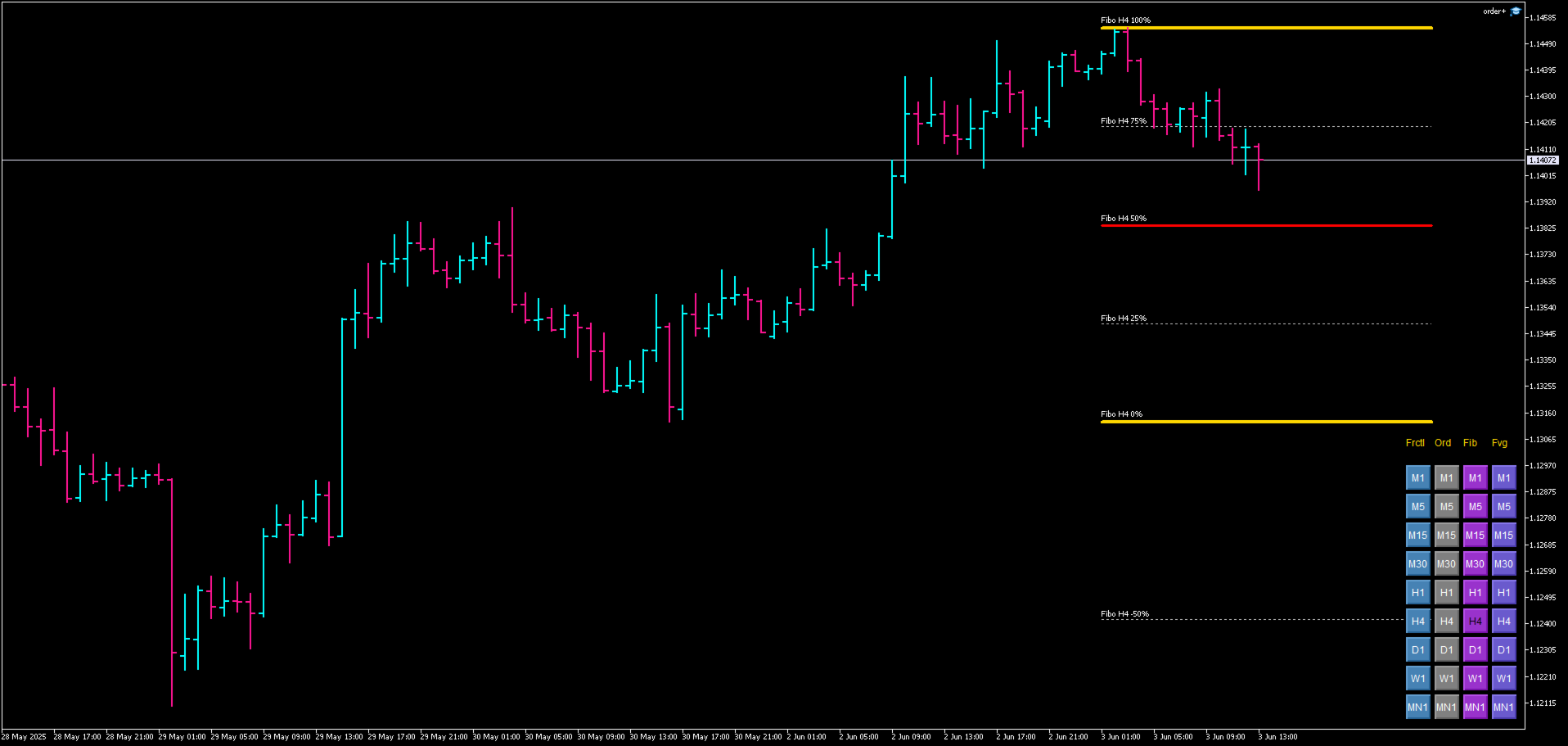Toggle the D1 button in Frctl column
The height and width of the screenshot is (746, 1568).
(1417, 650)
